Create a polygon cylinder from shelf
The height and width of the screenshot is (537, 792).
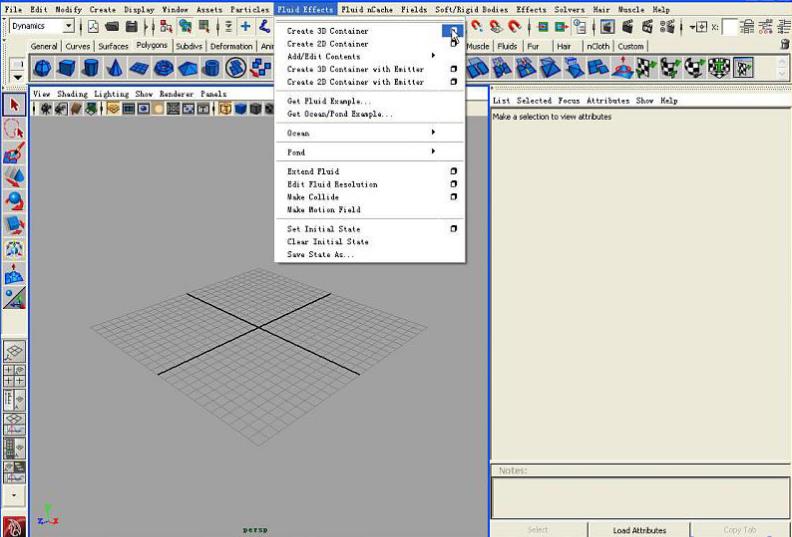[90, 68]
